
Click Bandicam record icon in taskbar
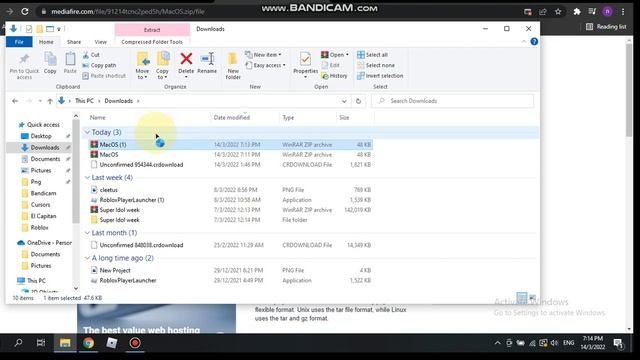[135, 343]
